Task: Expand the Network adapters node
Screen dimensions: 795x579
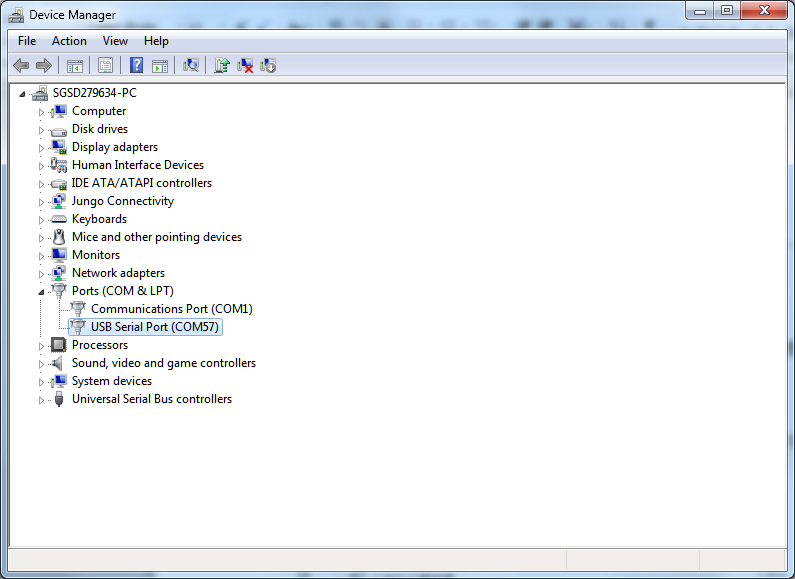Action: pyautogui.click(x=42, y=274)
